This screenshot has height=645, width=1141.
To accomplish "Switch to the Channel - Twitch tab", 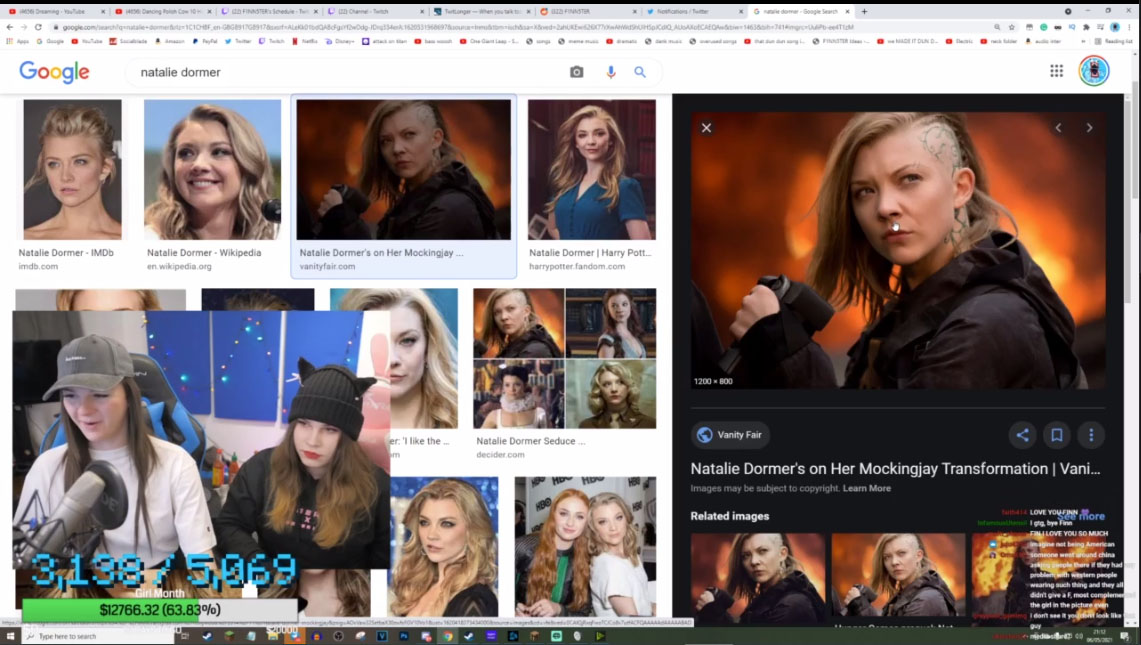I will click(x=375, y=12).
